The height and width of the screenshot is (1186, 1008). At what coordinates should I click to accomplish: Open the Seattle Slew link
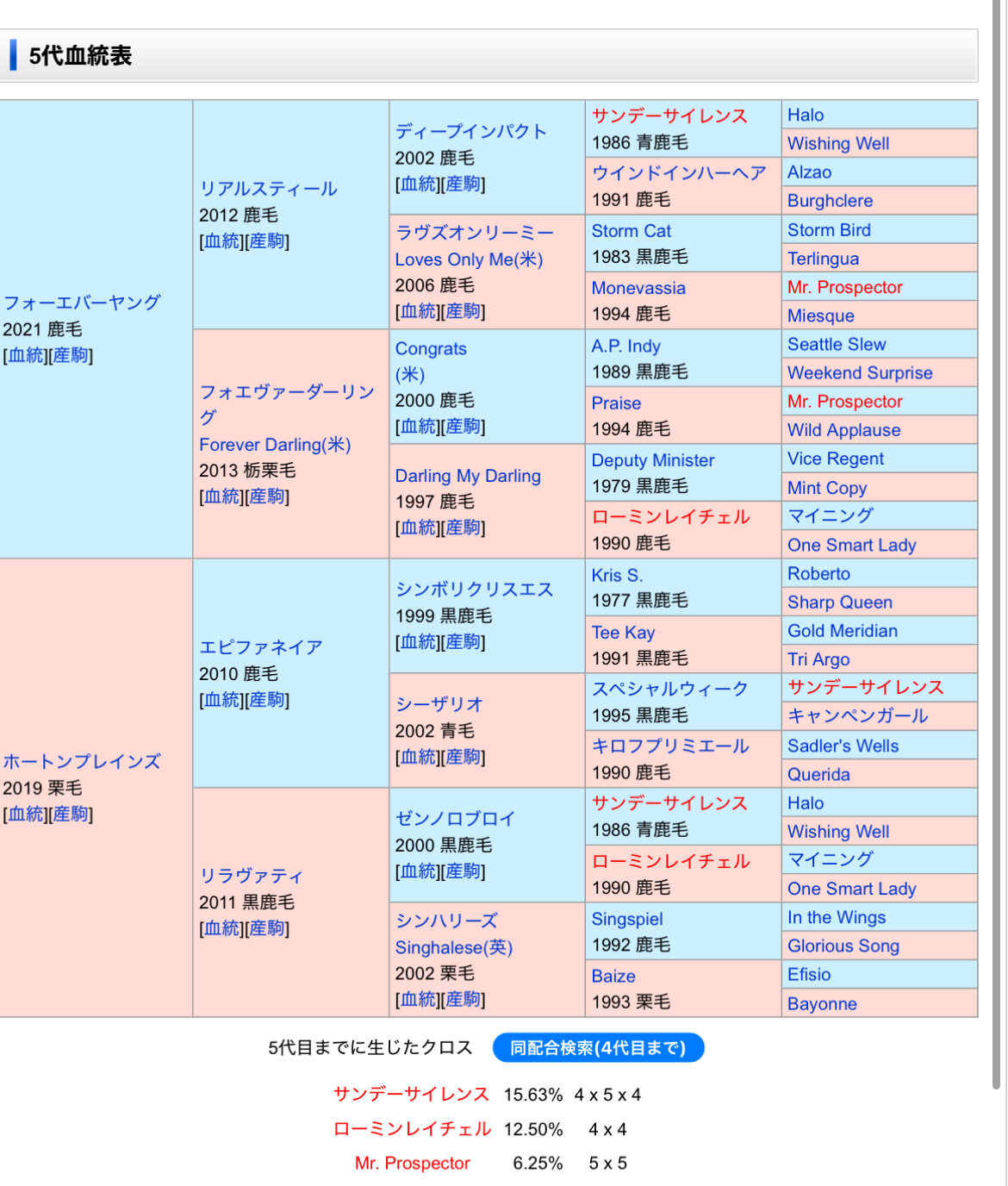pos(837,344)
